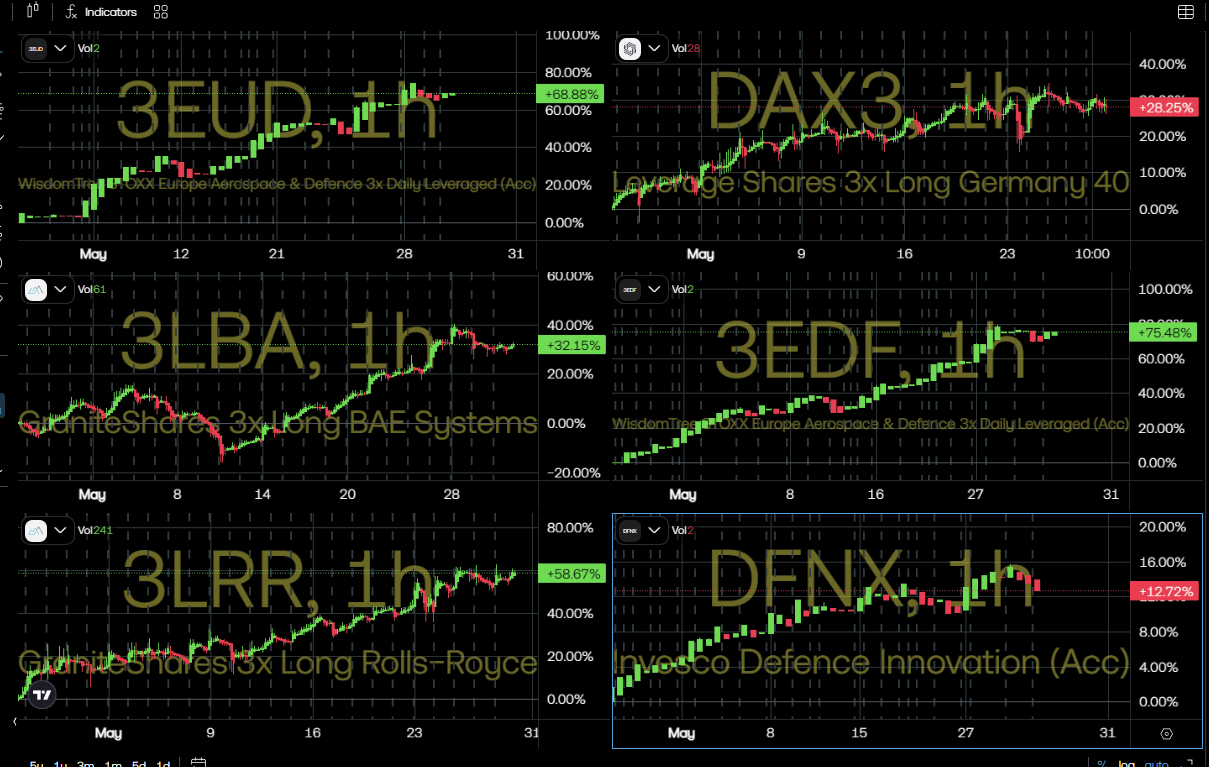The height and width of the screenshot is (767, 1209).
Task: Click the 3LBA symbol logo icon
Action: pos(35,290)
